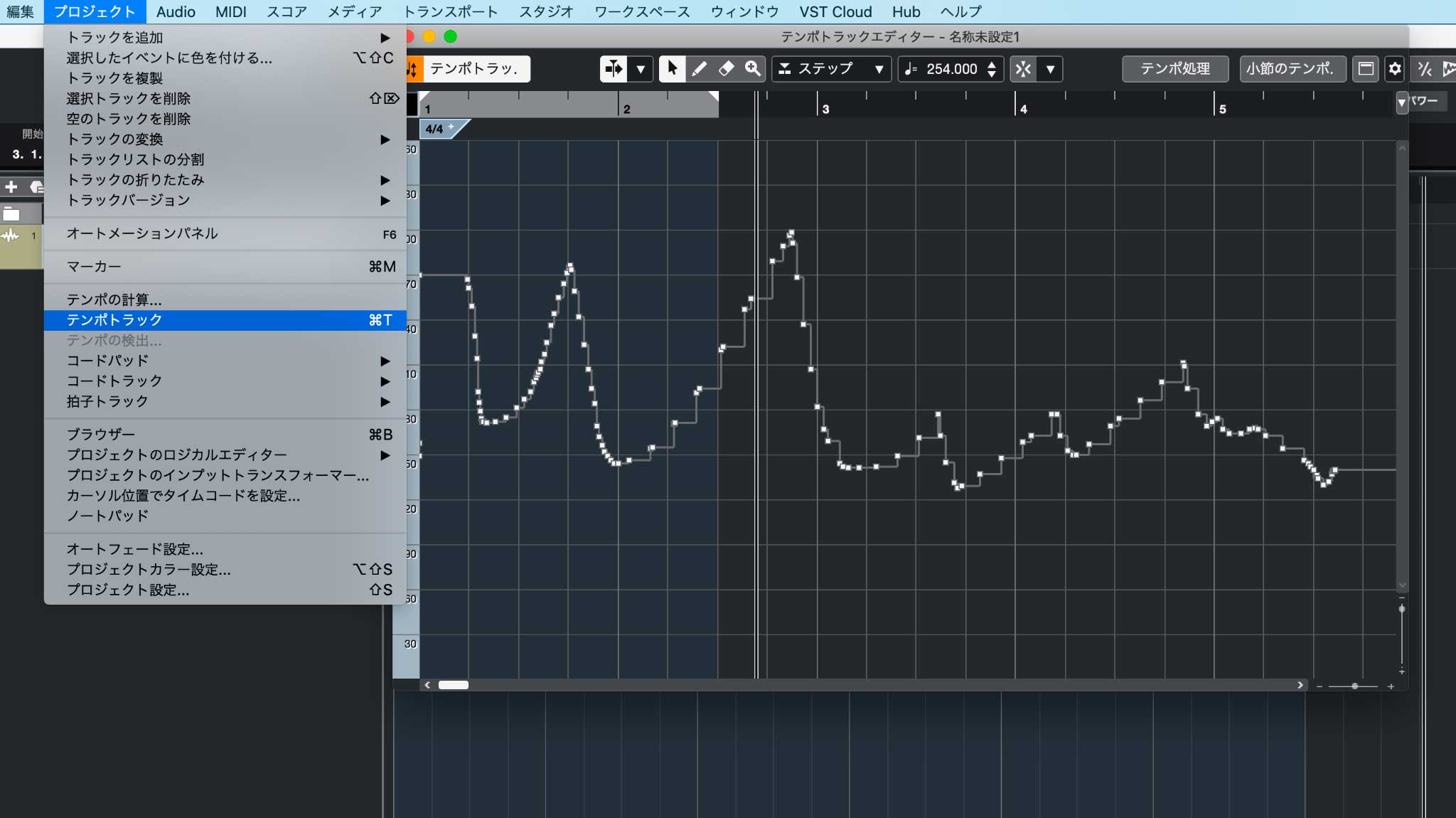Viewport: 1456px width, 818px height.
Task: Expand the トラックバージョン submenu
Action: pos(225,200)
